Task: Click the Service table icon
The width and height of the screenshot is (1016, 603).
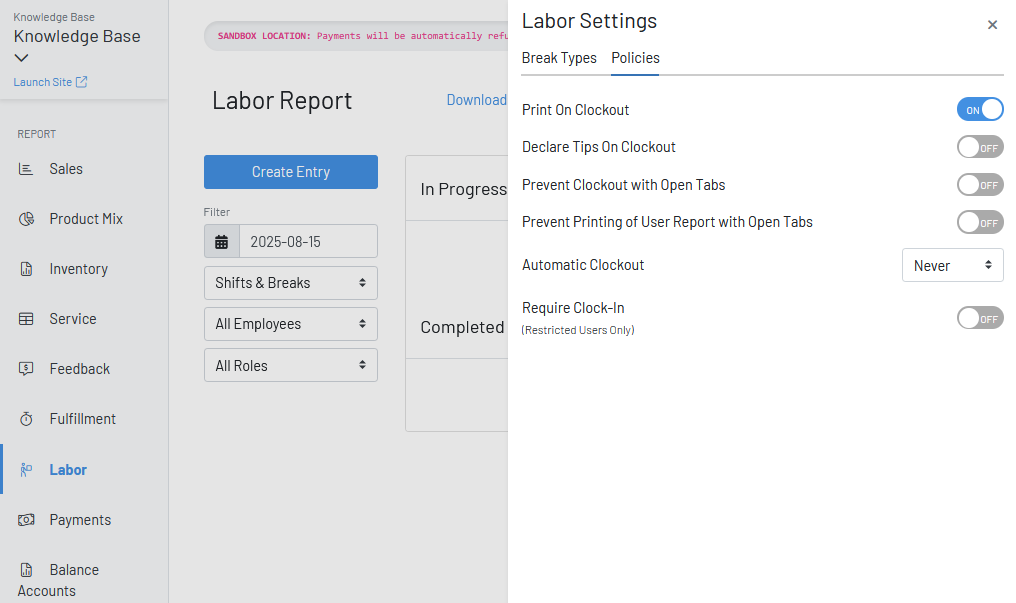Action: coord(27,319)
